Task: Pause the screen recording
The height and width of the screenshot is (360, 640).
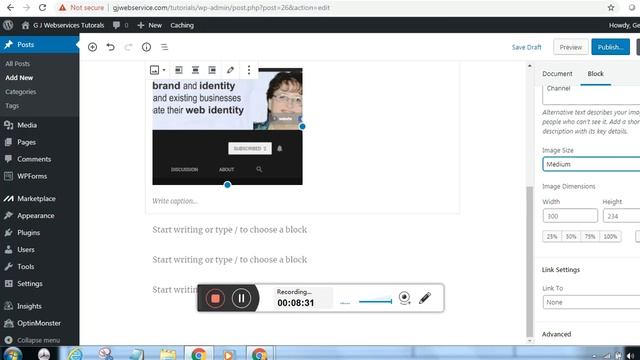Action: (x=241, y=298)
